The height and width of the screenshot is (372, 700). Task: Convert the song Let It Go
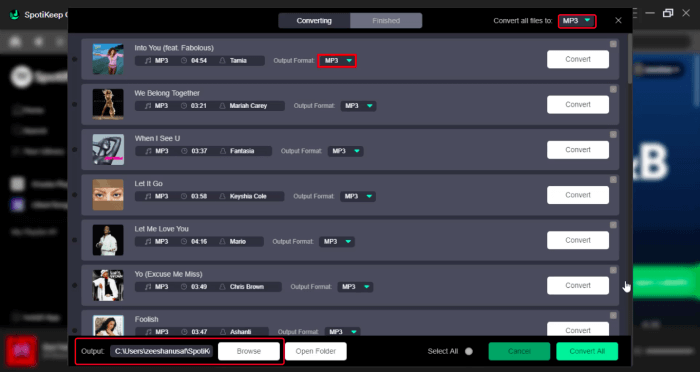[x=578, y=195]
